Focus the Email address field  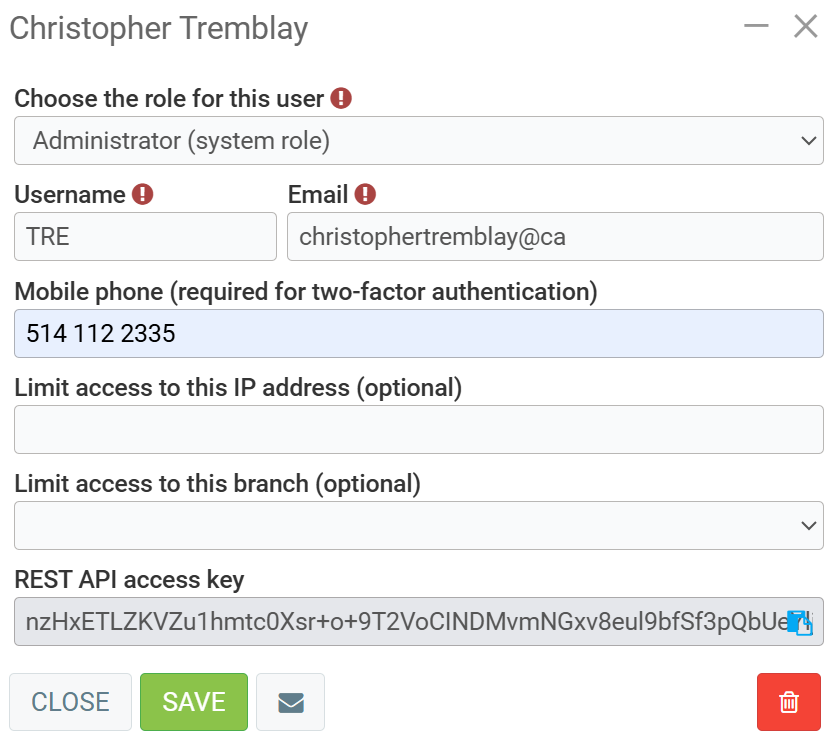(x=555, y=237)
